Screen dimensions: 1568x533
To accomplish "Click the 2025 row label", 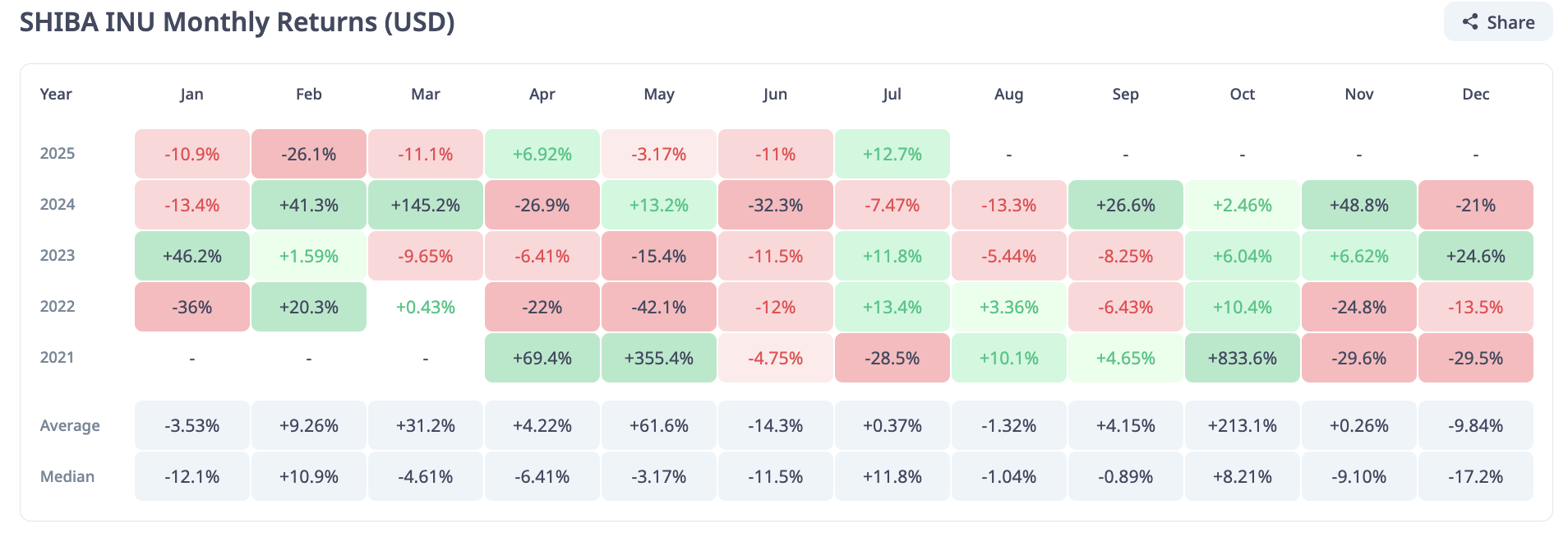I will [58, 154].
